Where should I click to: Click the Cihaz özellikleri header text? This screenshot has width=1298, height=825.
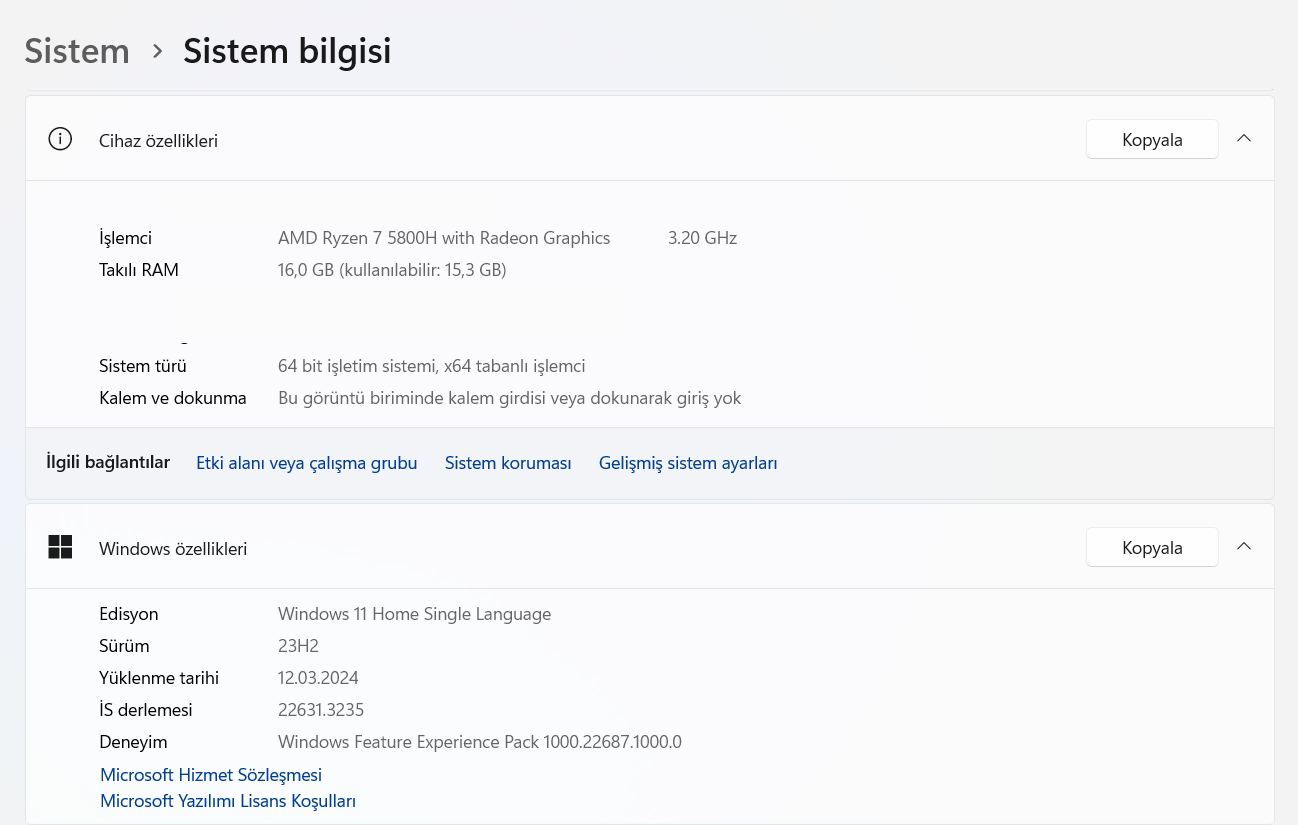click(158, 141)
